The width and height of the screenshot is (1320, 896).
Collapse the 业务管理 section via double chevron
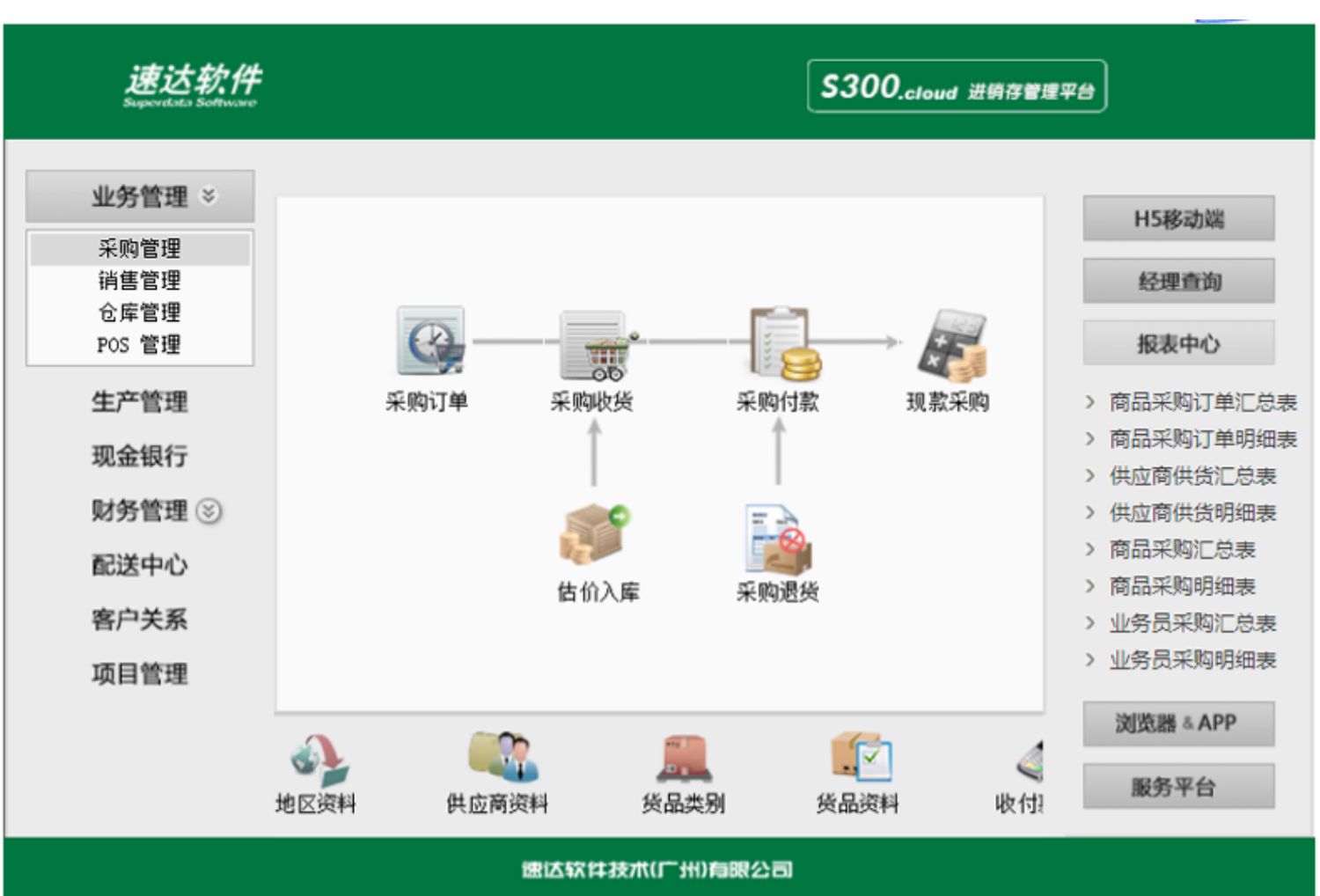tap(209, 195)
